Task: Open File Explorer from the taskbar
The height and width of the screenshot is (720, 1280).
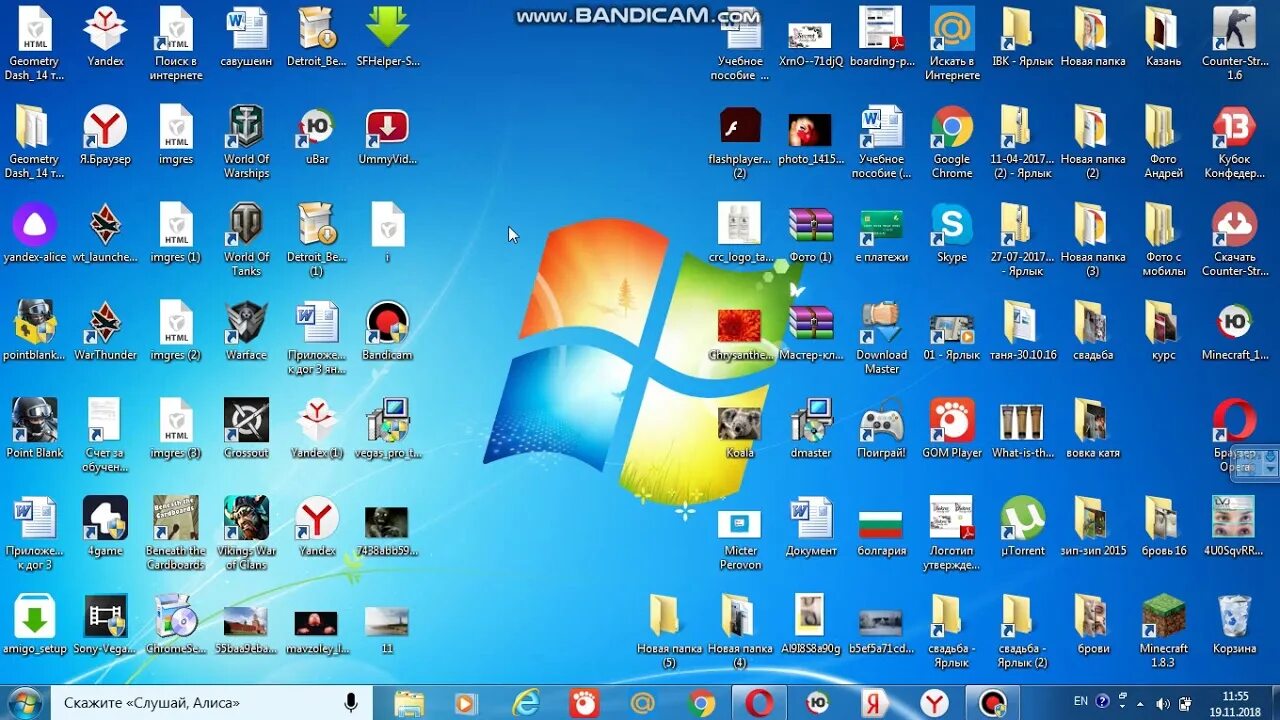Action: [409, 703]
